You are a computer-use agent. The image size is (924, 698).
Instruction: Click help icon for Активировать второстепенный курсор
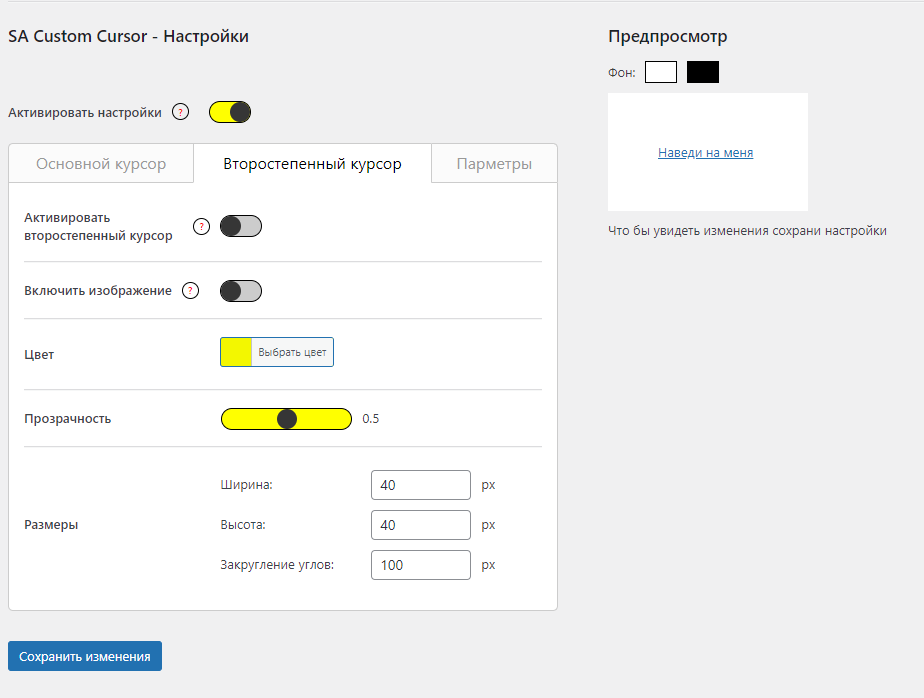point(201,227)
